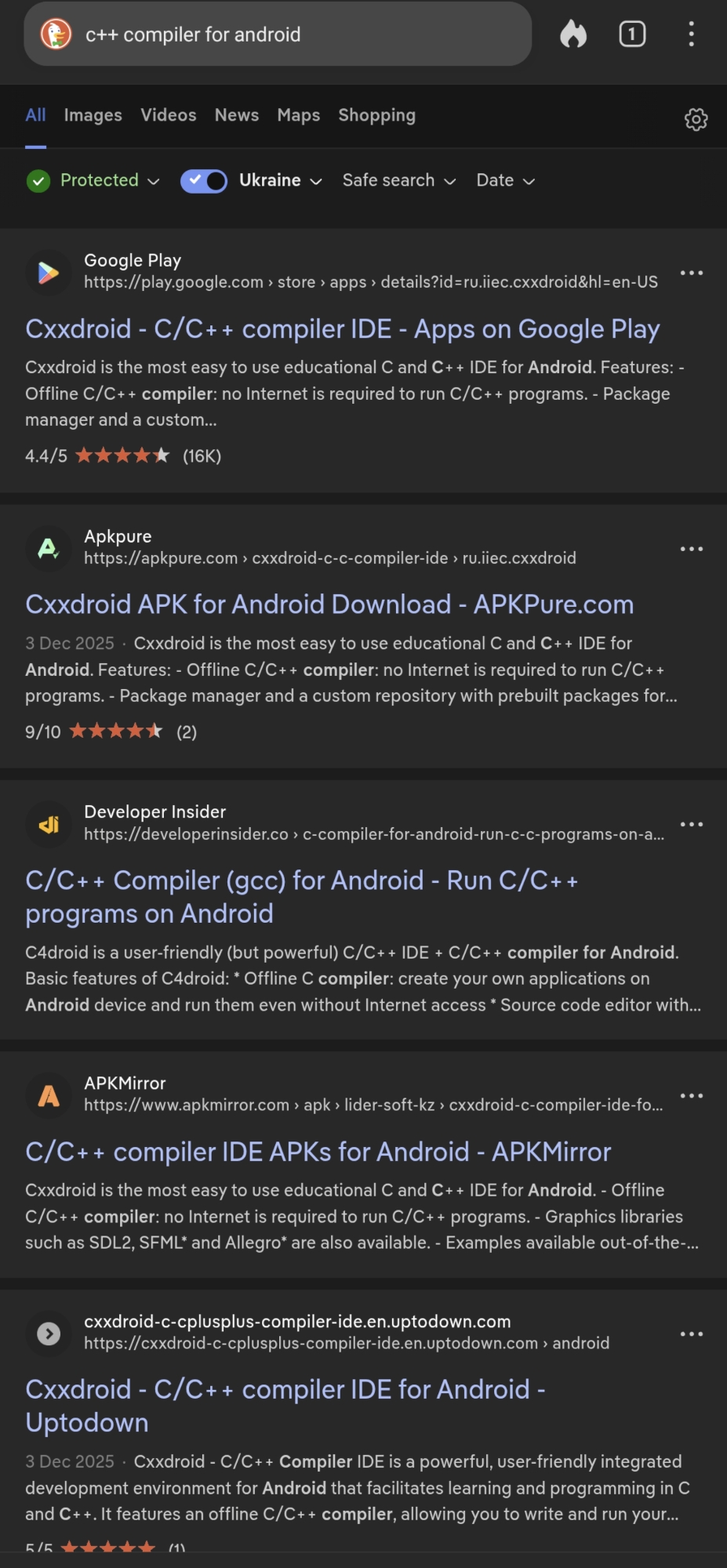
Task: Tap the Developer Insider site favicon
Action: (x=49, y=824)
